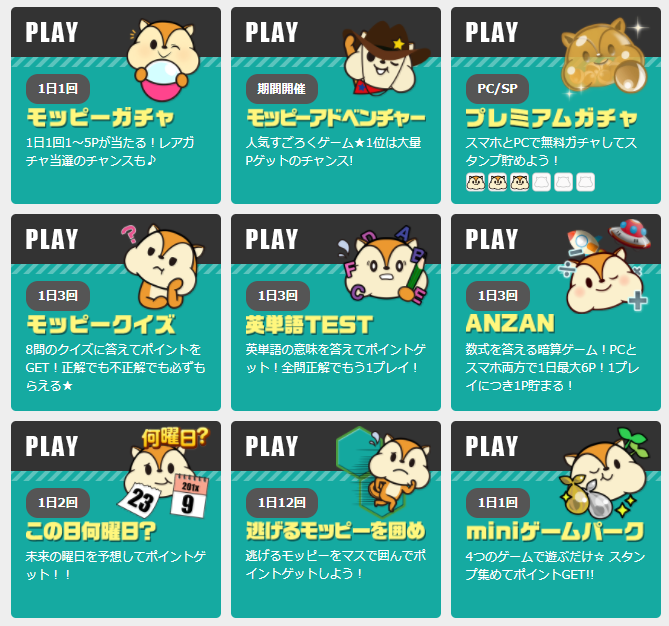Image resolution: width=669 pixels, height=626 pixels.
Task: Open モッピークイズ quiz game
Action: [101, 324]
